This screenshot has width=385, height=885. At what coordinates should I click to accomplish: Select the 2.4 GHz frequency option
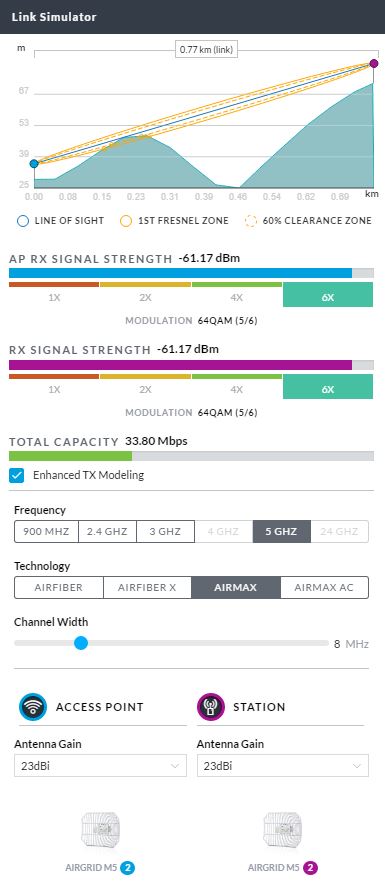coord(107,531)
